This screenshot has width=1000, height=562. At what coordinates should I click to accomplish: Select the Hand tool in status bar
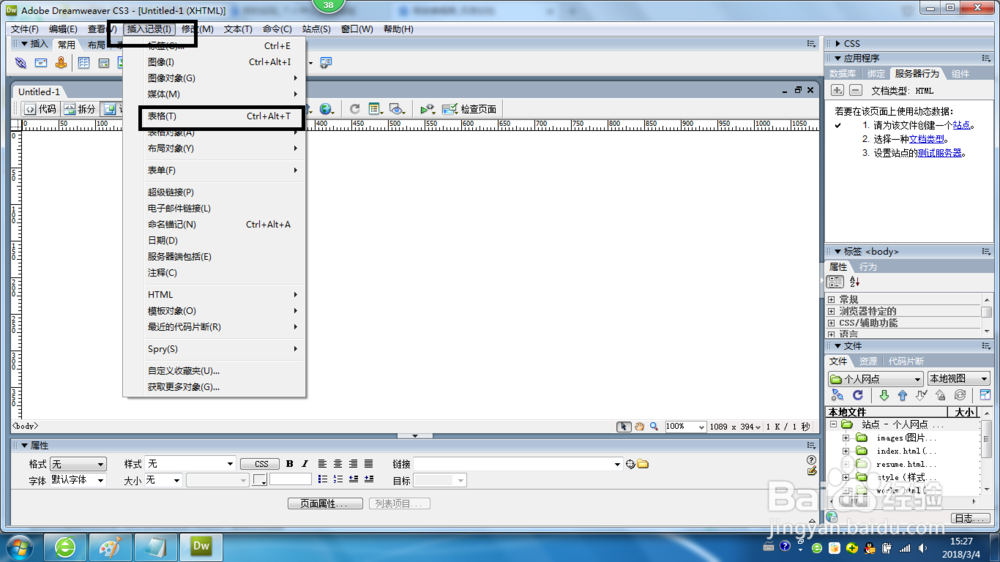(639, 427)
